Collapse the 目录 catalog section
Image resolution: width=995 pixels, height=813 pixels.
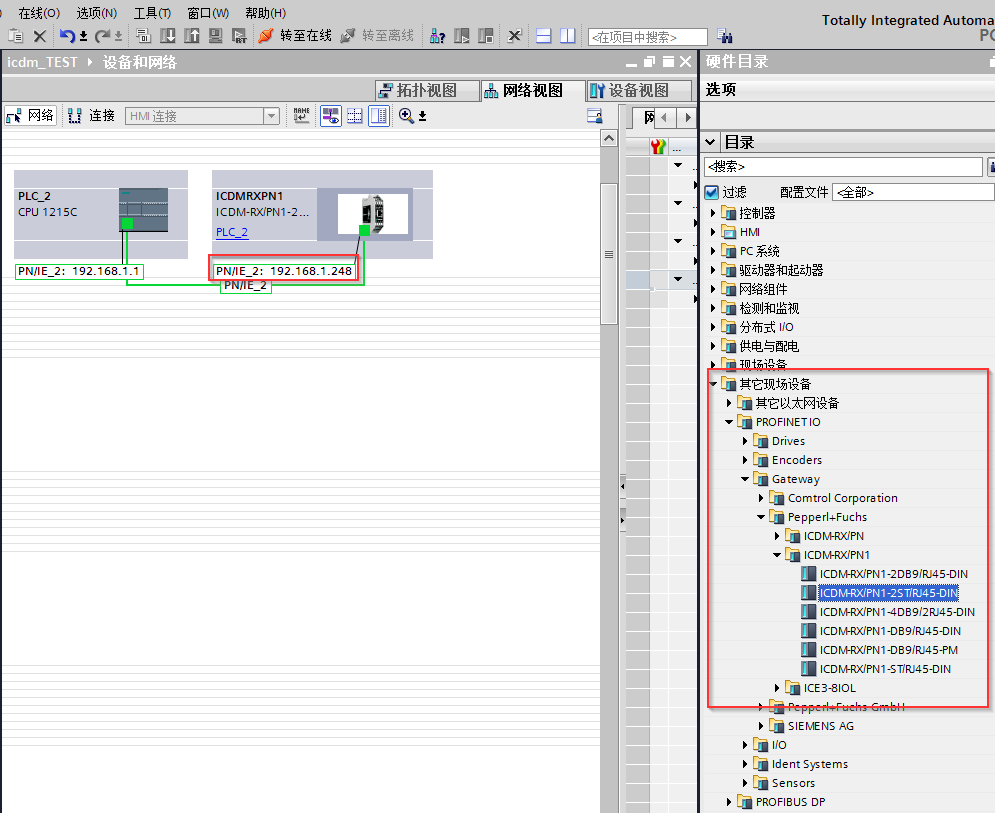click(x=710, y=142)
